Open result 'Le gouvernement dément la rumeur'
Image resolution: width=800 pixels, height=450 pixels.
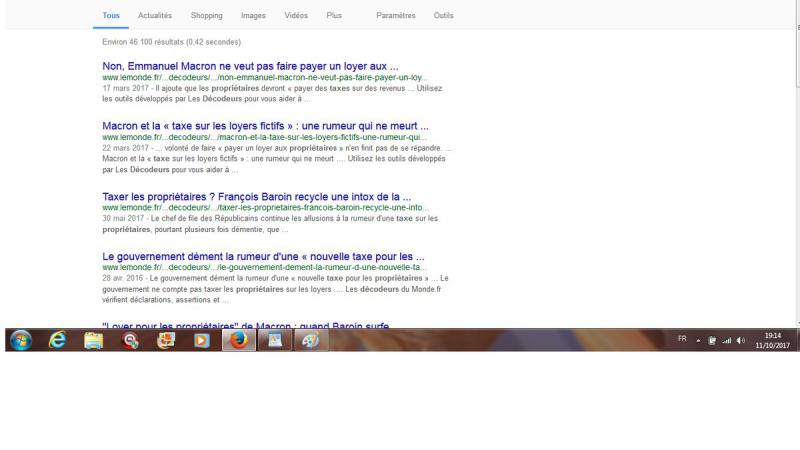(x=263, y=256)
